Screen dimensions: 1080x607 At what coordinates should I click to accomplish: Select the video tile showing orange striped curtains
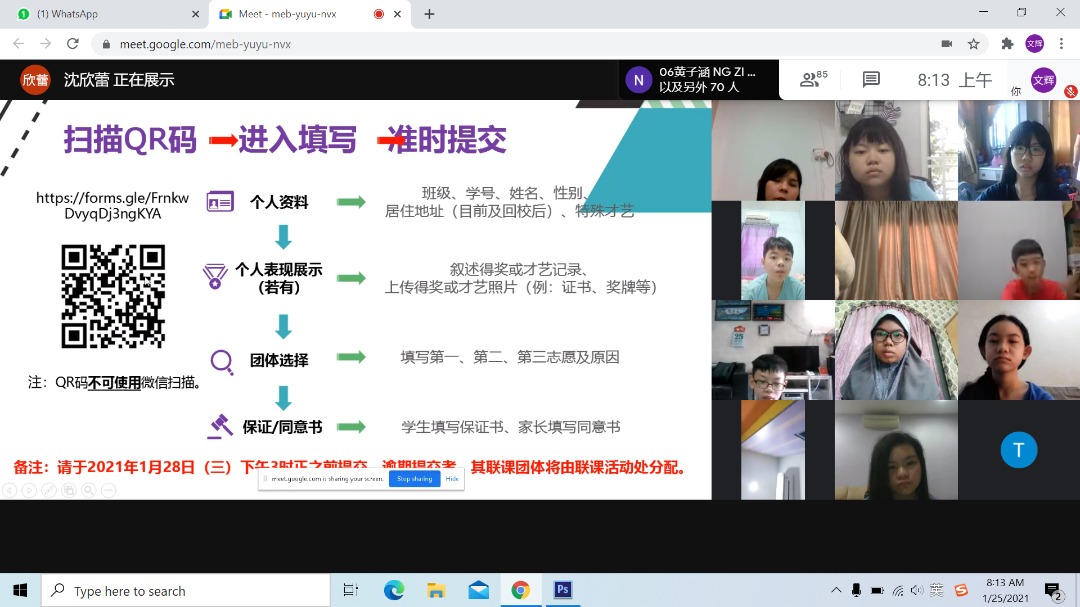click(x=896, y=250)
